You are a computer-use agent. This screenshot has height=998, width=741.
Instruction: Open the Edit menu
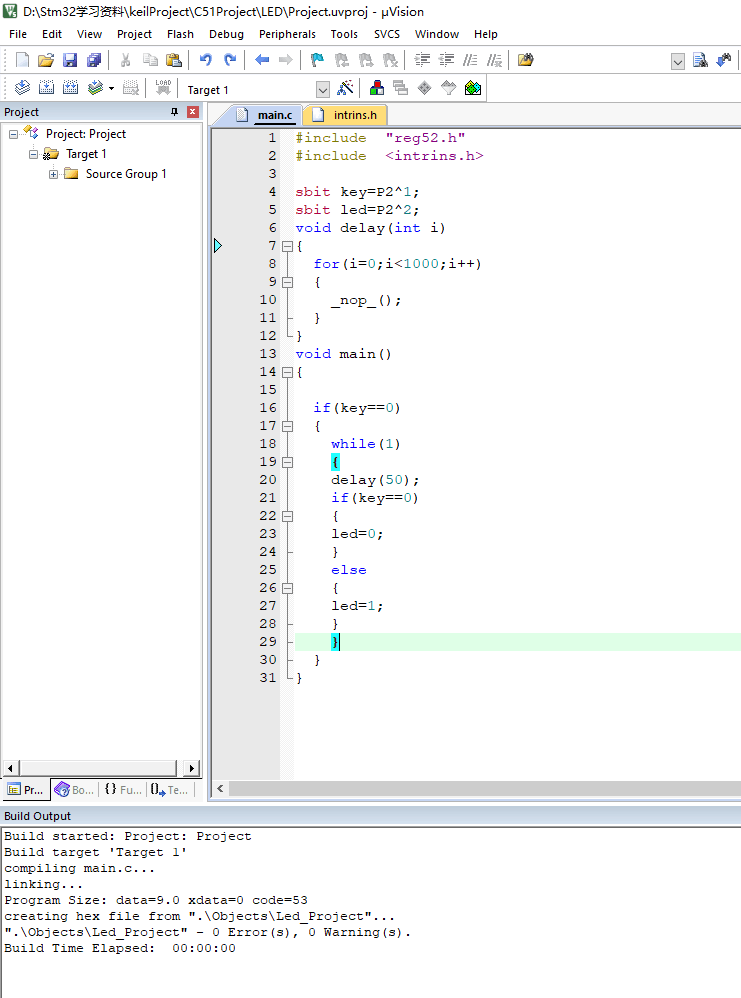[52, 34]
